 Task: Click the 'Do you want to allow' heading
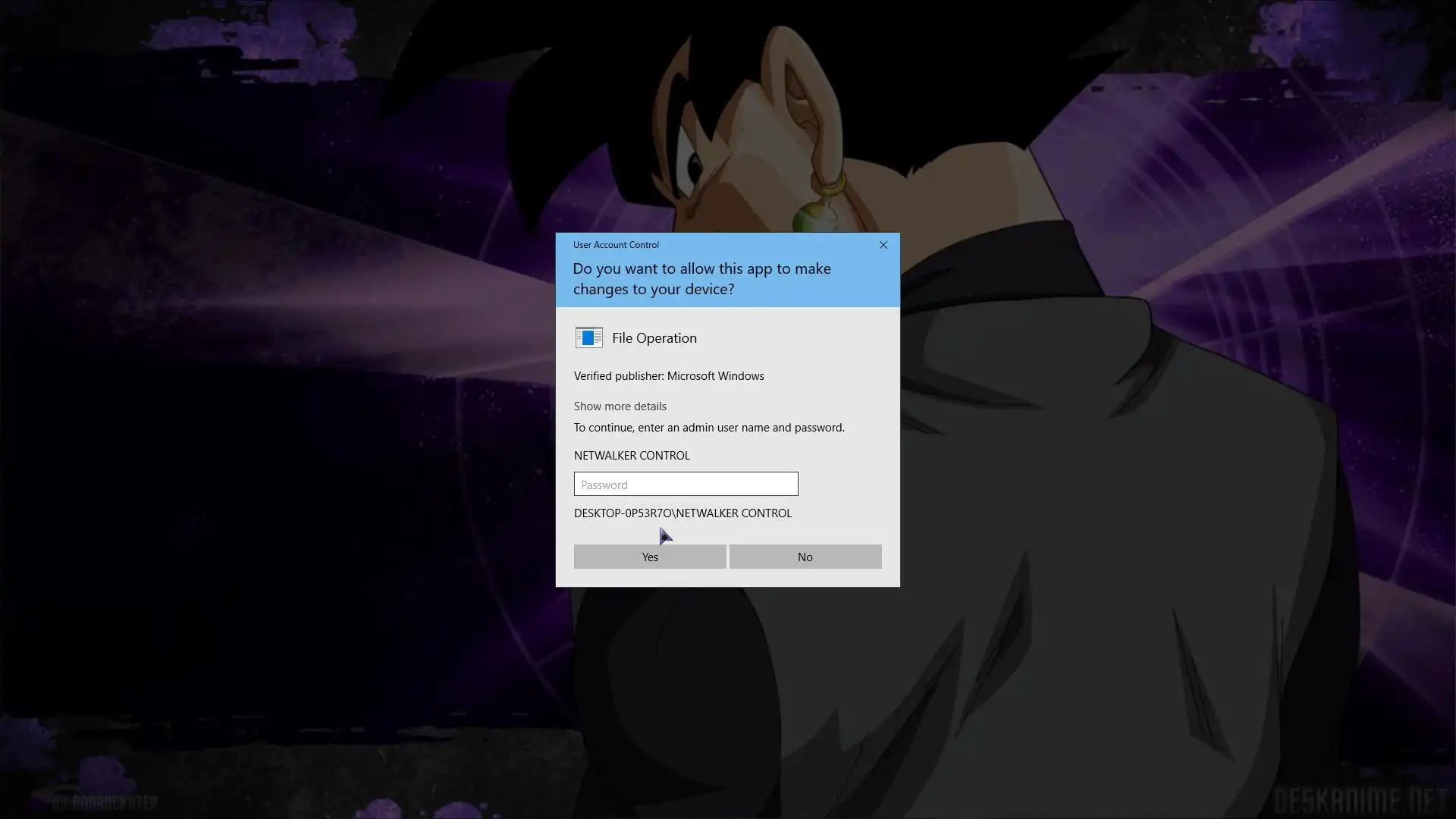coord(701,278)
